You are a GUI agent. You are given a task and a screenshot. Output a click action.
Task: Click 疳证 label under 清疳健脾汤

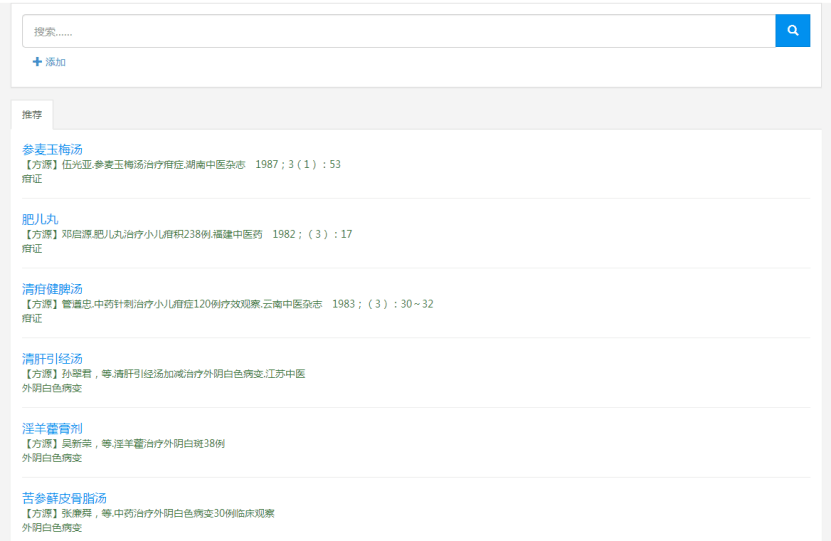[32, 318]
